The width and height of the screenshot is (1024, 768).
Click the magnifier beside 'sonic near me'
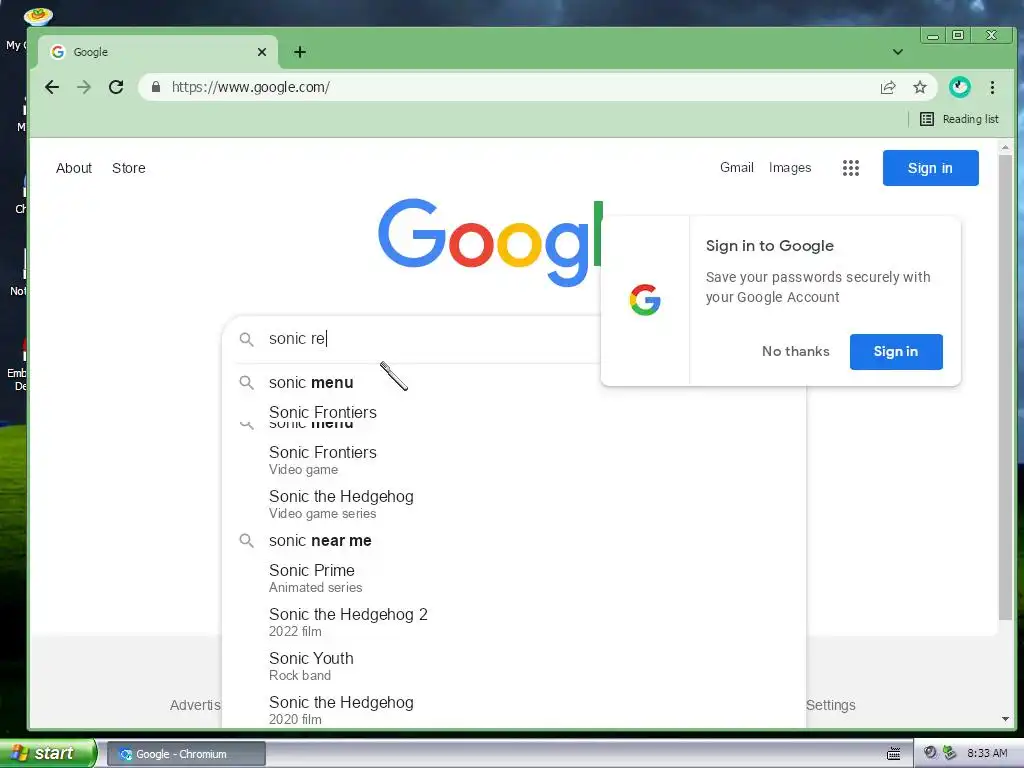click(246, 541)
